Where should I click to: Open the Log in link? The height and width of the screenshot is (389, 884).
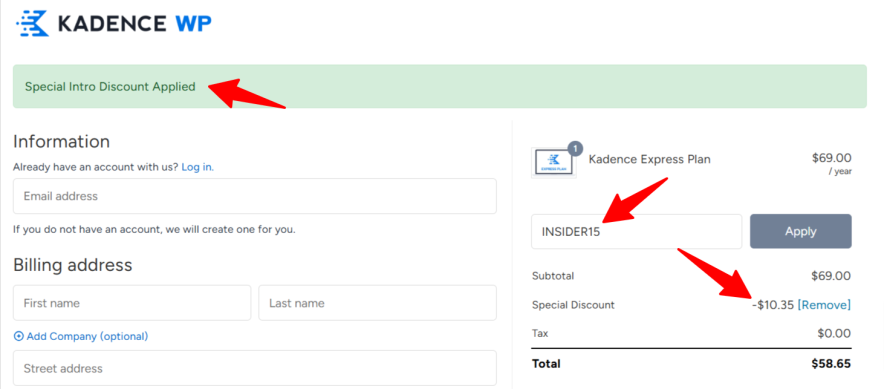197,167
